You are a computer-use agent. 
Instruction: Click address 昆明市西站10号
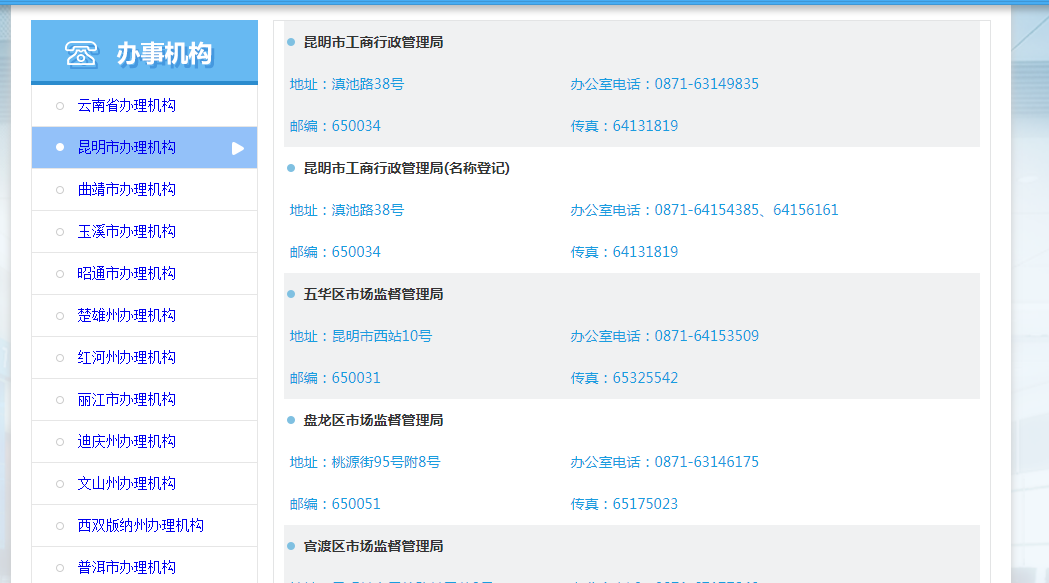[x=382, y=336]
